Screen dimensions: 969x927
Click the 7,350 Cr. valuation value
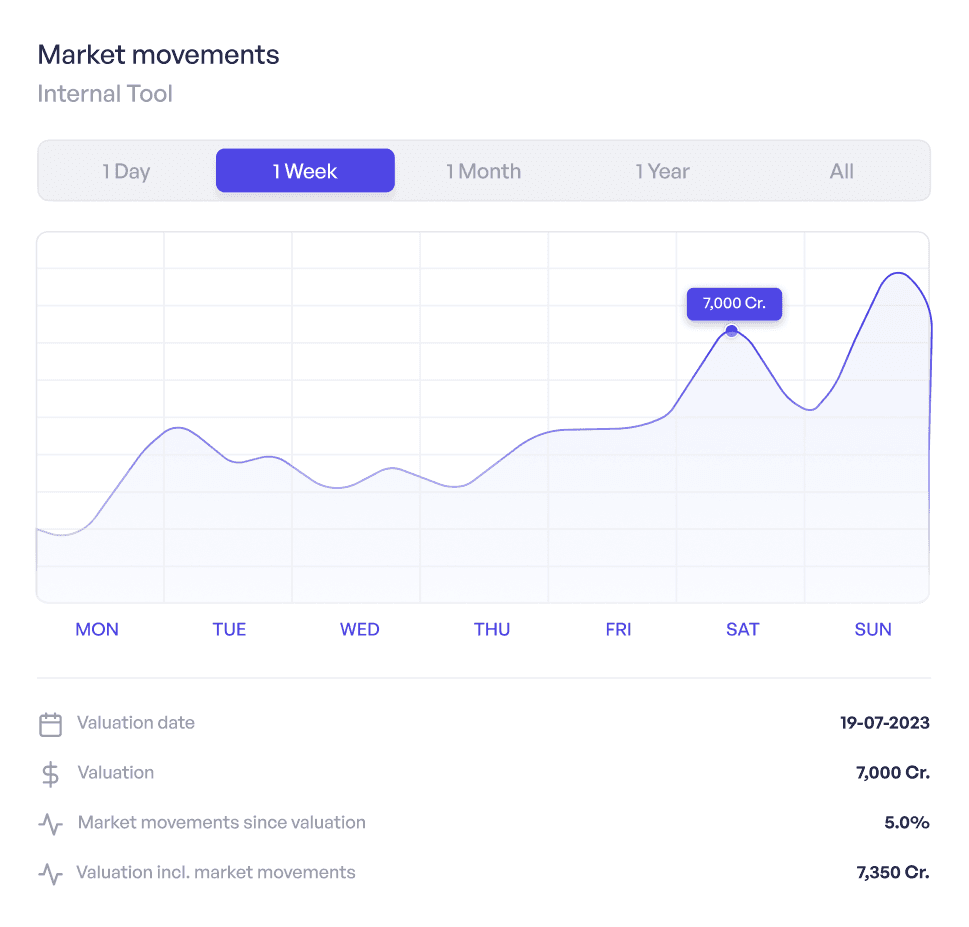point(893,872)
